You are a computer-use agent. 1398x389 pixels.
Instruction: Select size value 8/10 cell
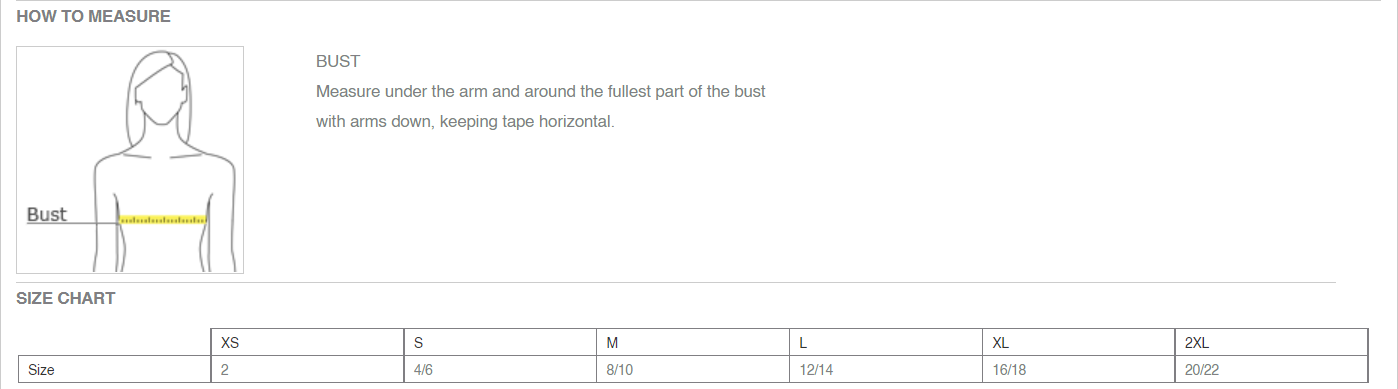[694, 369]
